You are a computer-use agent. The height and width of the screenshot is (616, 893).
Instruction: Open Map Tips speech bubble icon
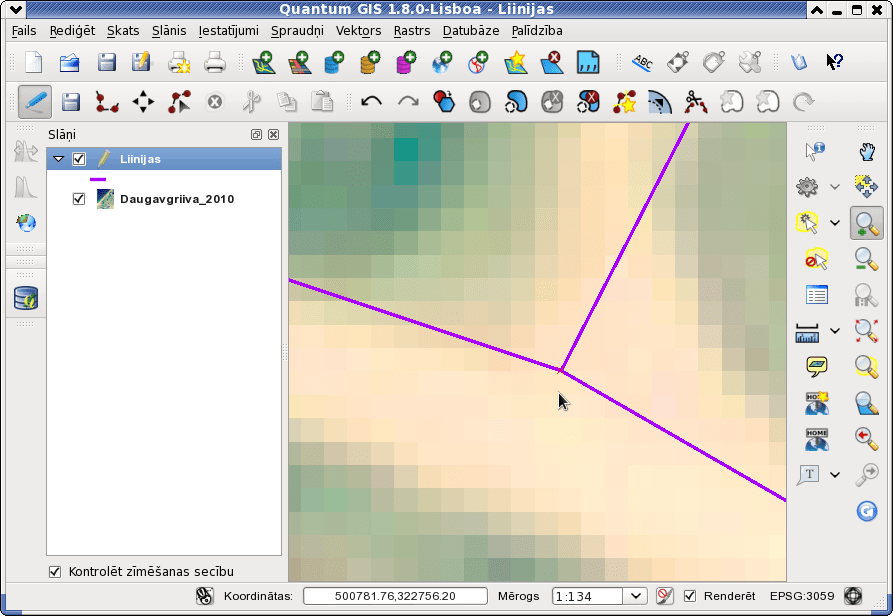point(817,367)
